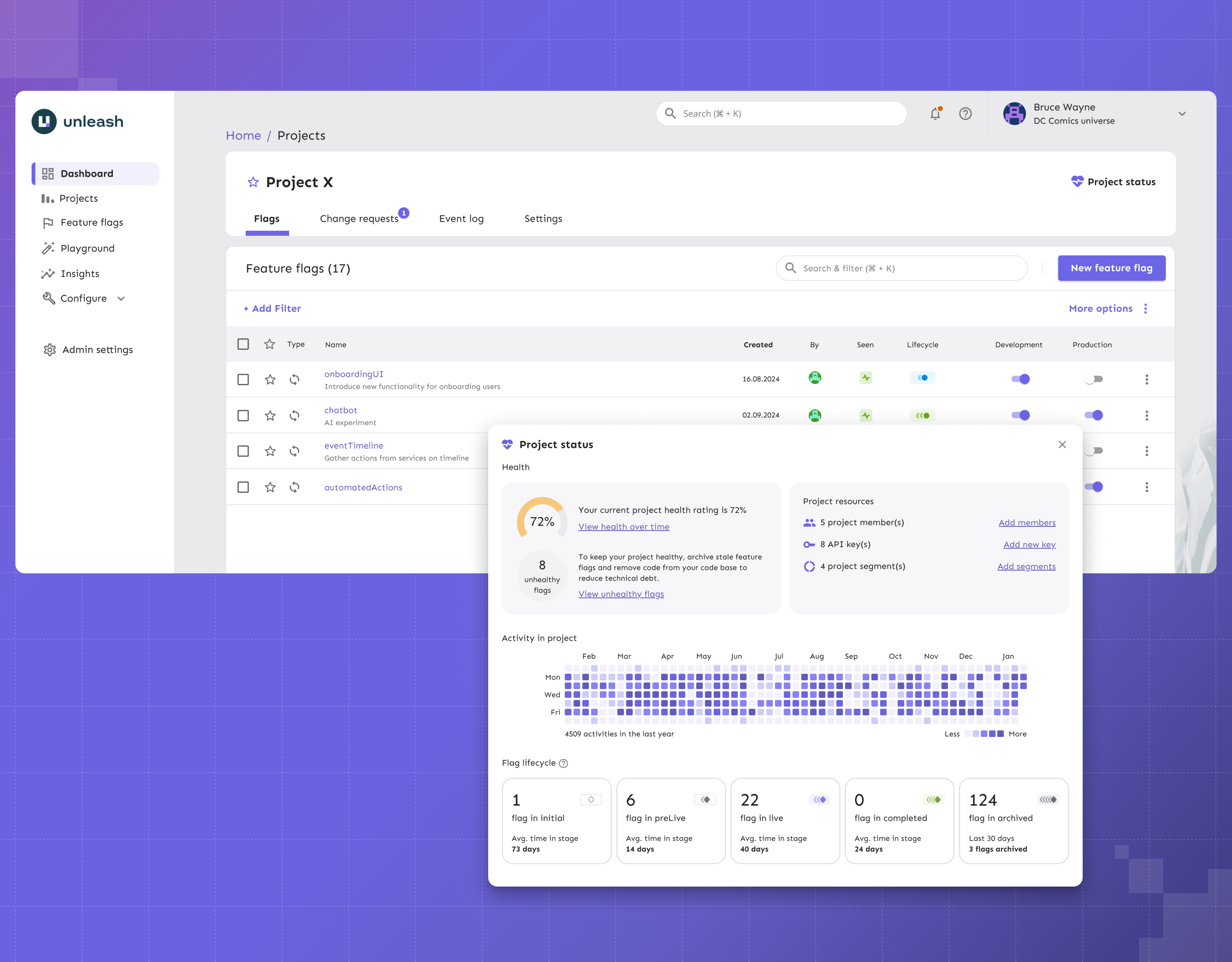Open View unhealthy flags link
This screenshot has height=962, width=1232.
click(x=621, y=594)
